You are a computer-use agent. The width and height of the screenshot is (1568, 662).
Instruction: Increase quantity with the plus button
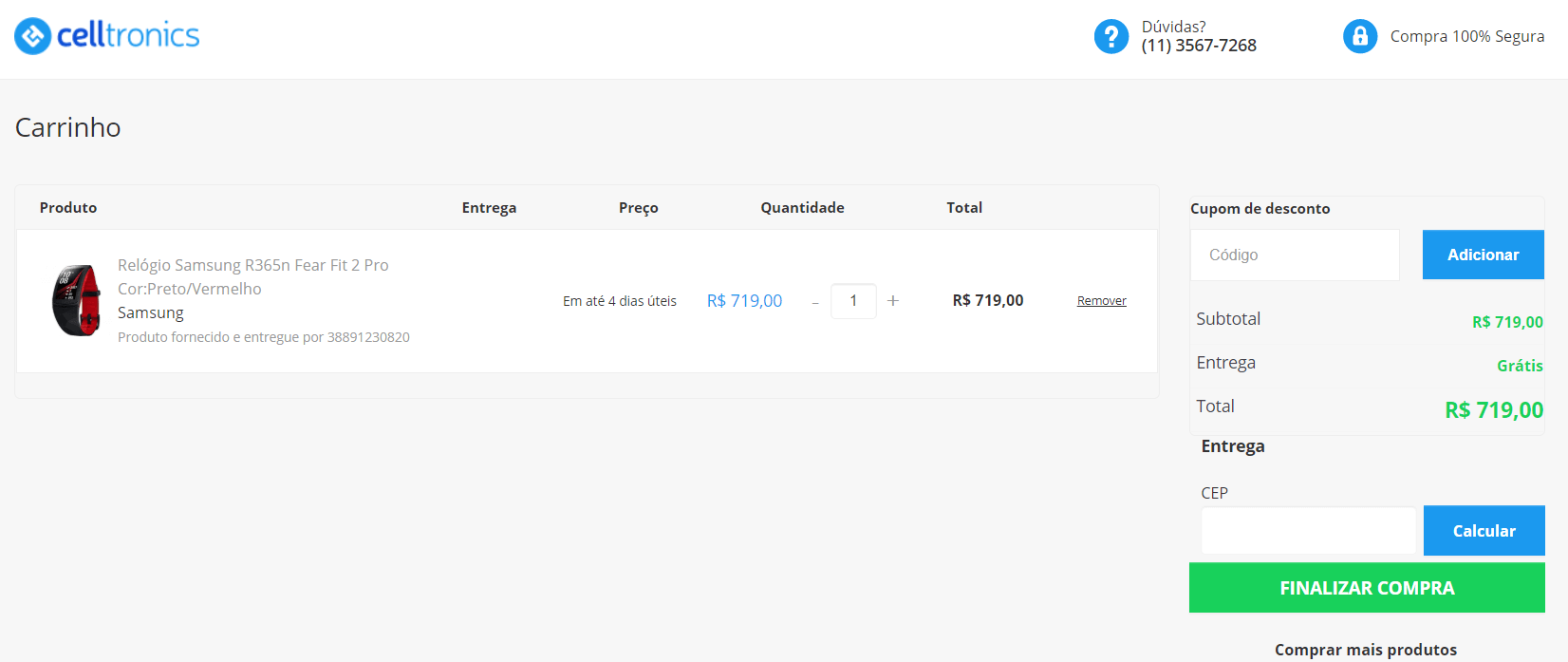(892, 301)
